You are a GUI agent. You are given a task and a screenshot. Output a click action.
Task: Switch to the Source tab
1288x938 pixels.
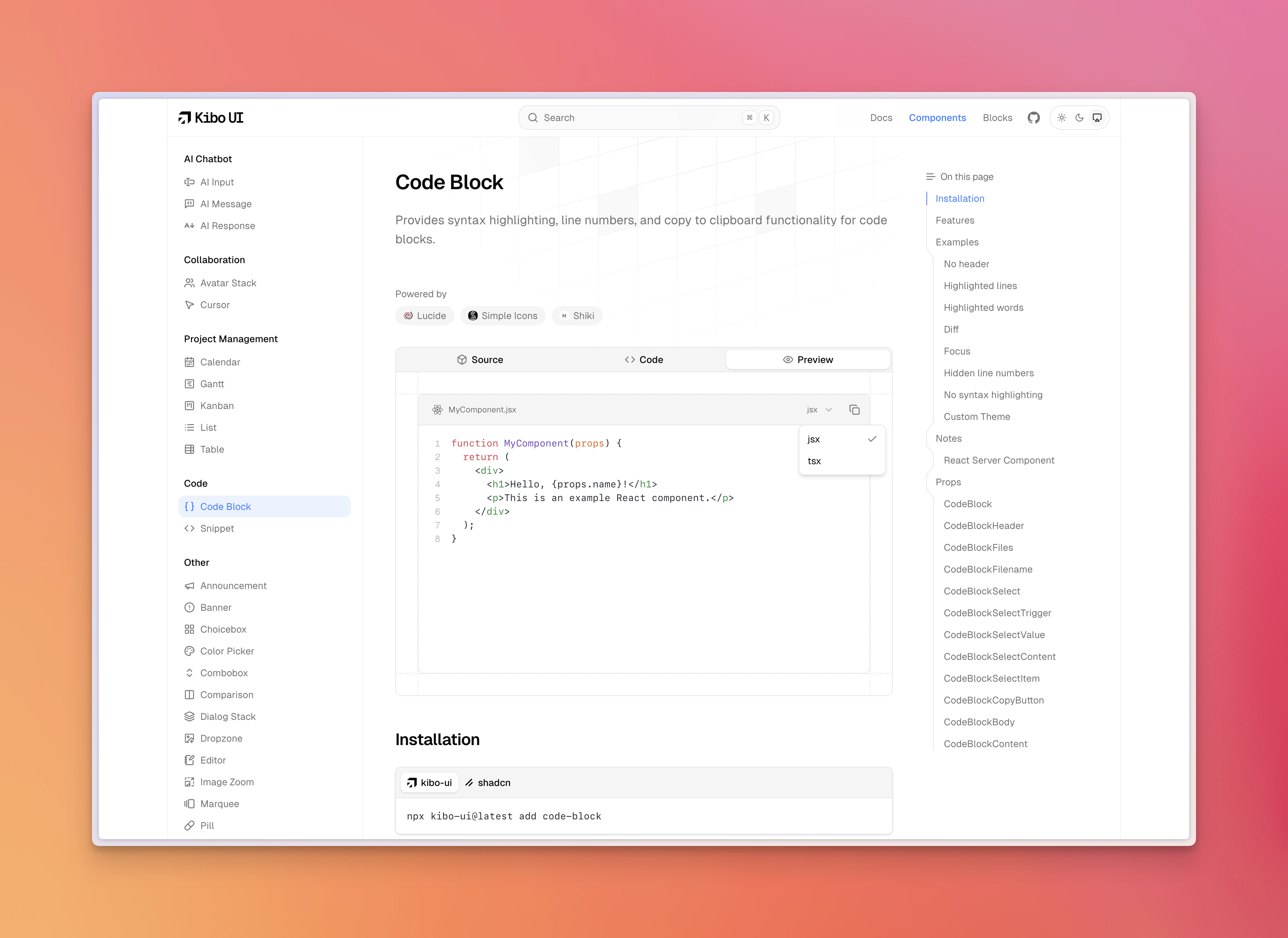tap(480, 360)
